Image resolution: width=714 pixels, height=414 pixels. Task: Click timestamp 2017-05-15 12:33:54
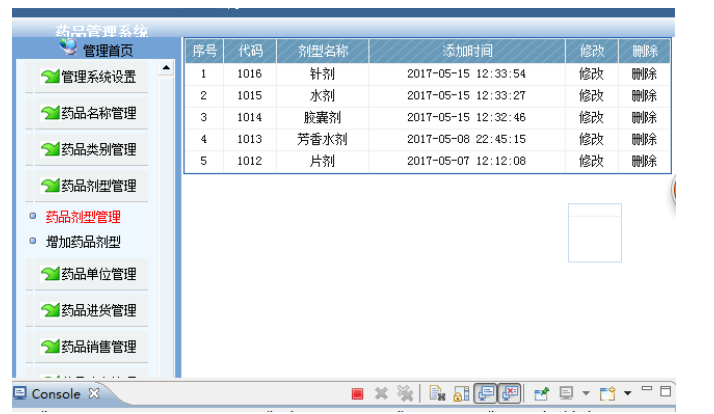[x=466, y=74]
